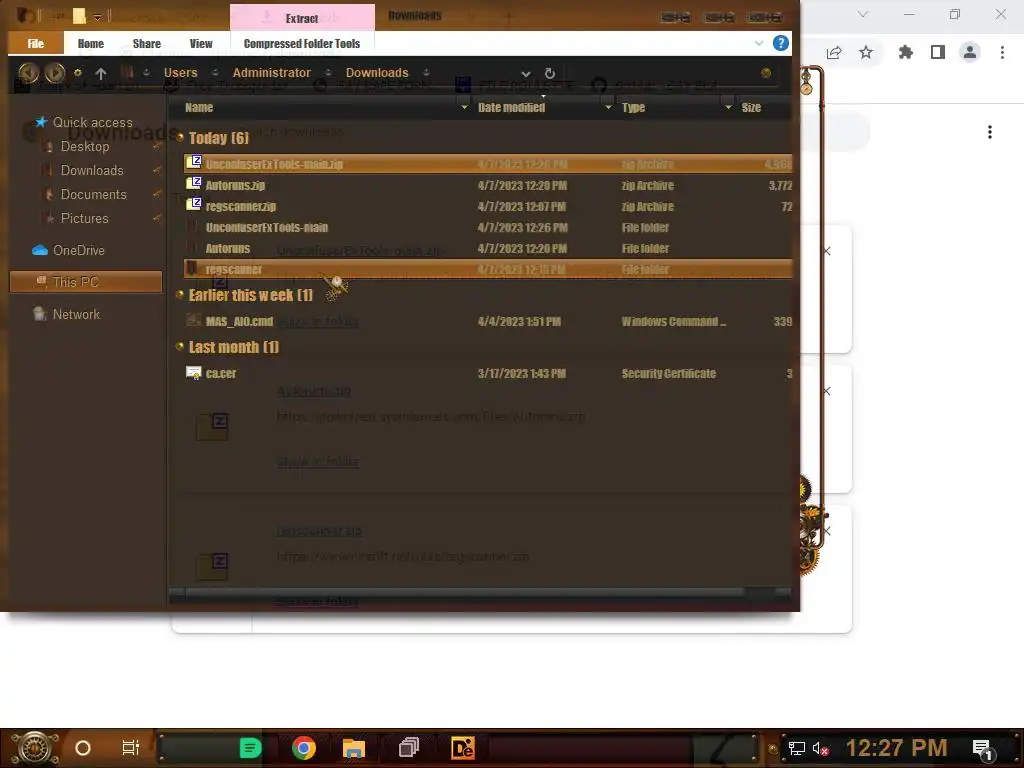The image size is (1024, 768).
Task: Sort files by Name column header
Action: point(199,107)
